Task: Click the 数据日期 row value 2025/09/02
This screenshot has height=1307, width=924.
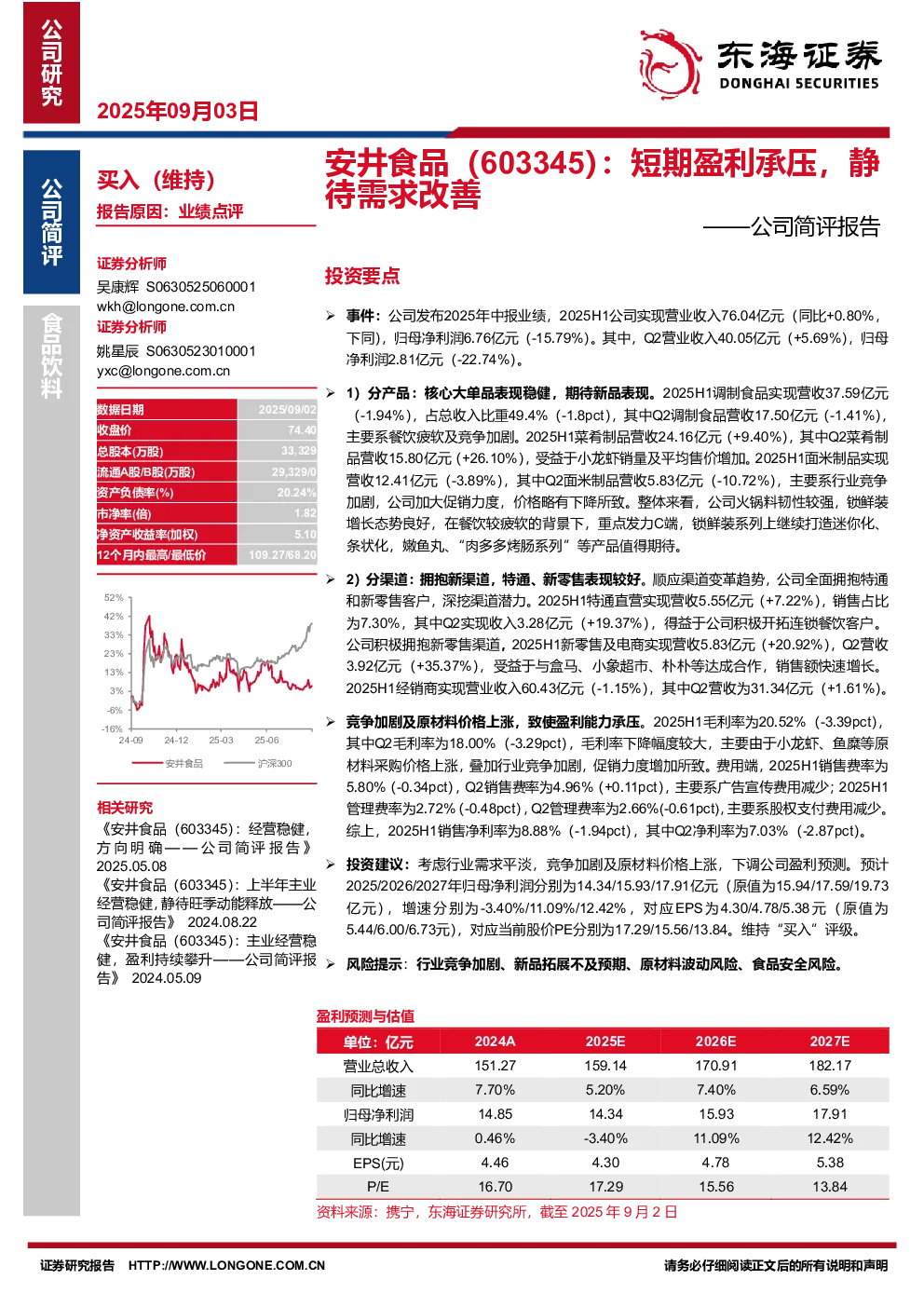Action: 287,410
